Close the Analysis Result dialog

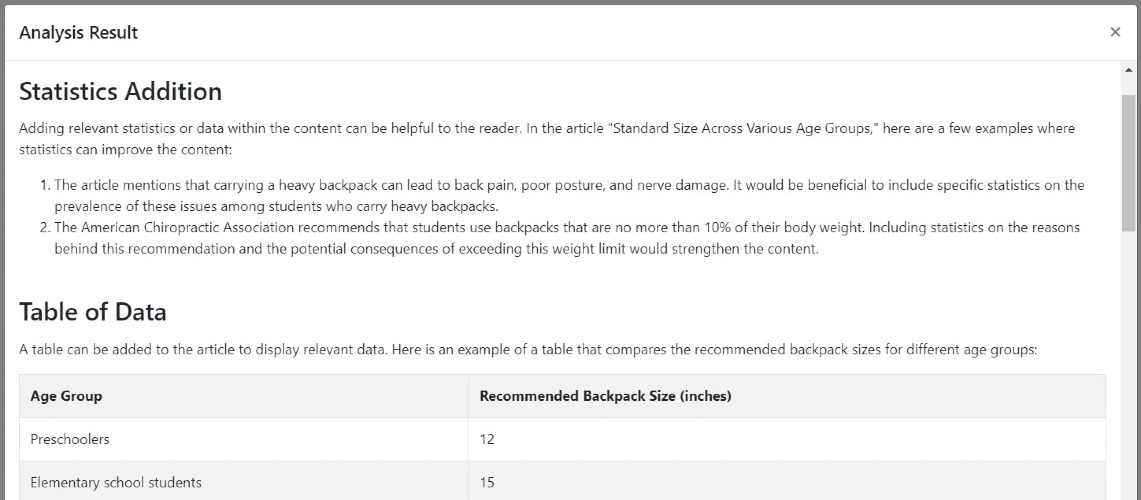[x=1115, y=32]
